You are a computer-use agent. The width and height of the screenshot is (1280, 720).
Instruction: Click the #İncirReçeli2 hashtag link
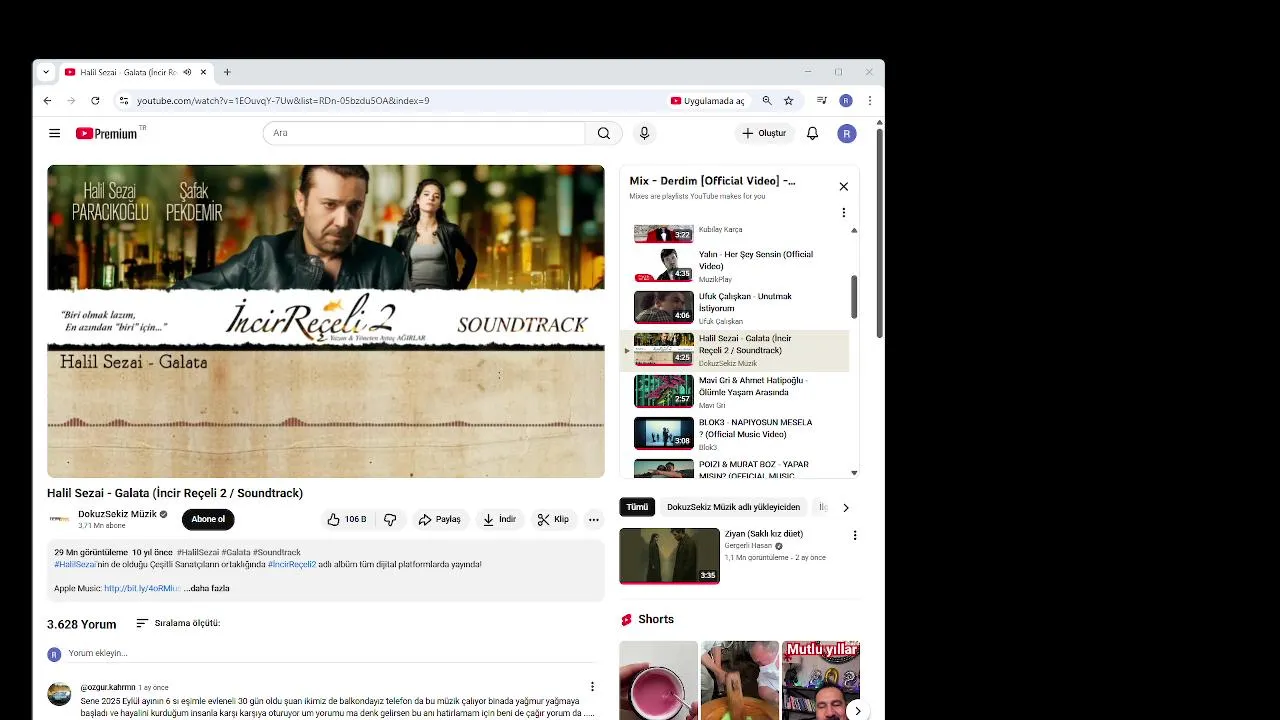[292, 564]
